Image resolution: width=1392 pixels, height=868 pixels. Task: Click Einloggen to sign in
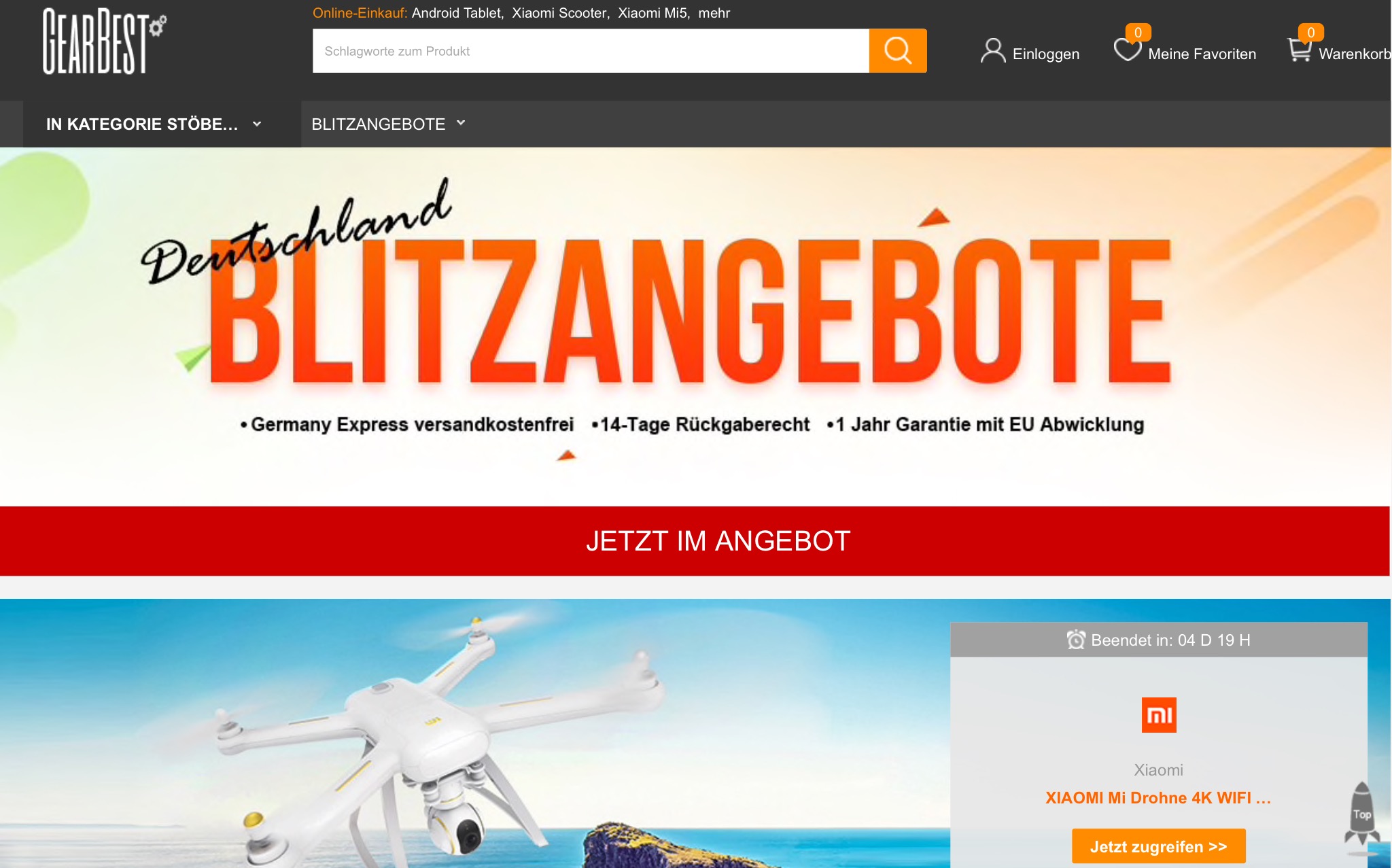[x=1045, y=54]
